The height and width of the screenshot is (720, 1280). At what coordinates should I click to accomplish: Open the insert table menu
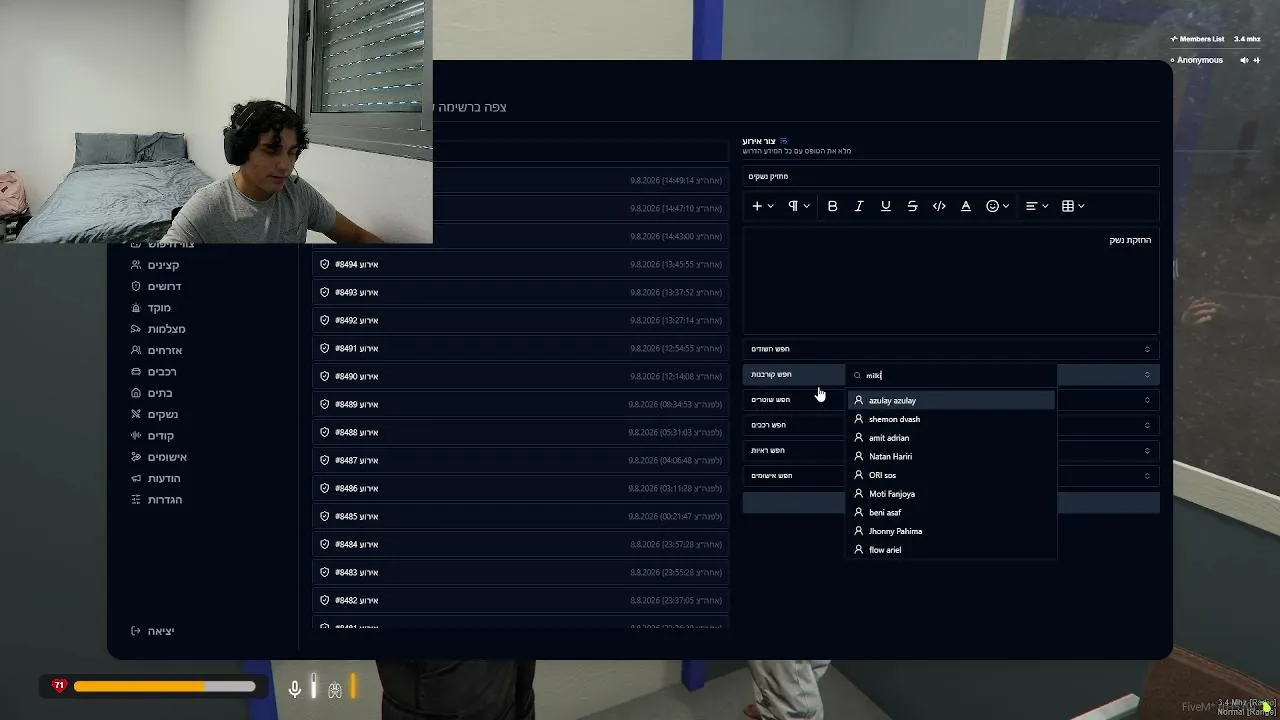pos(1073,206)
